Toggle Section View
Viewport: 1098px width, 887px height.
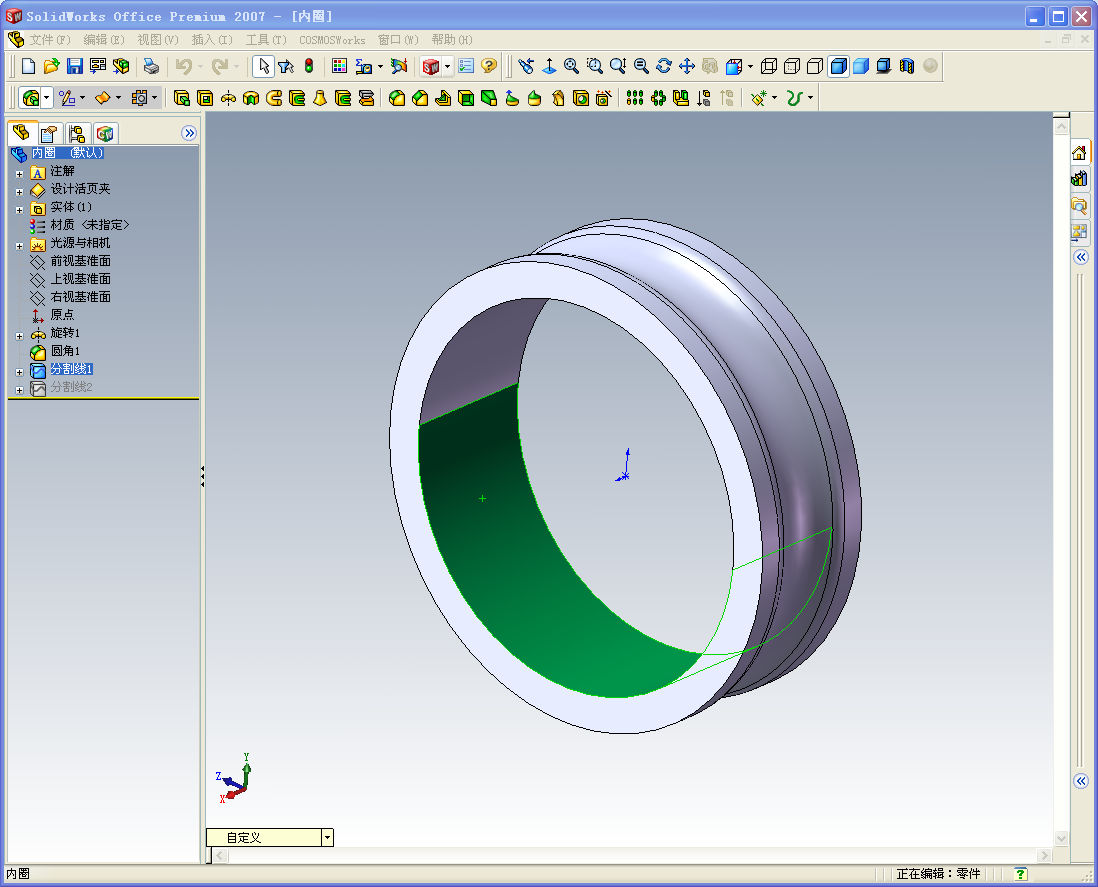(x=907, y=67)
